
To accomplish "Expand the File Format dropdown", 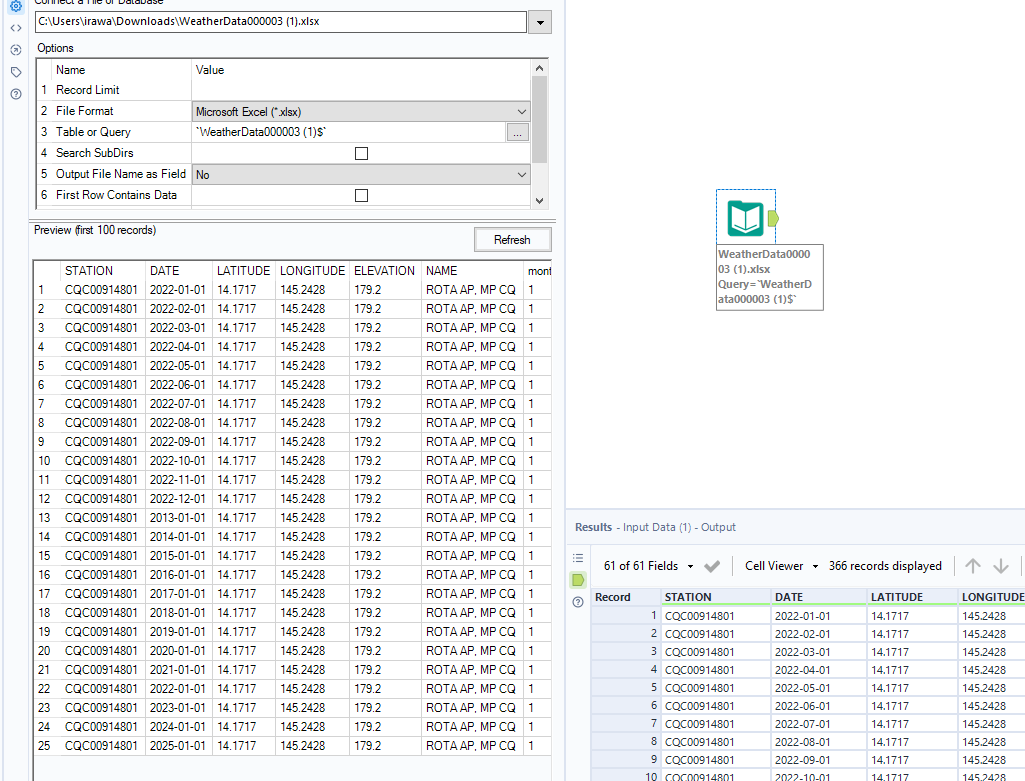I will pyautogui.click(x=521, y=111).
